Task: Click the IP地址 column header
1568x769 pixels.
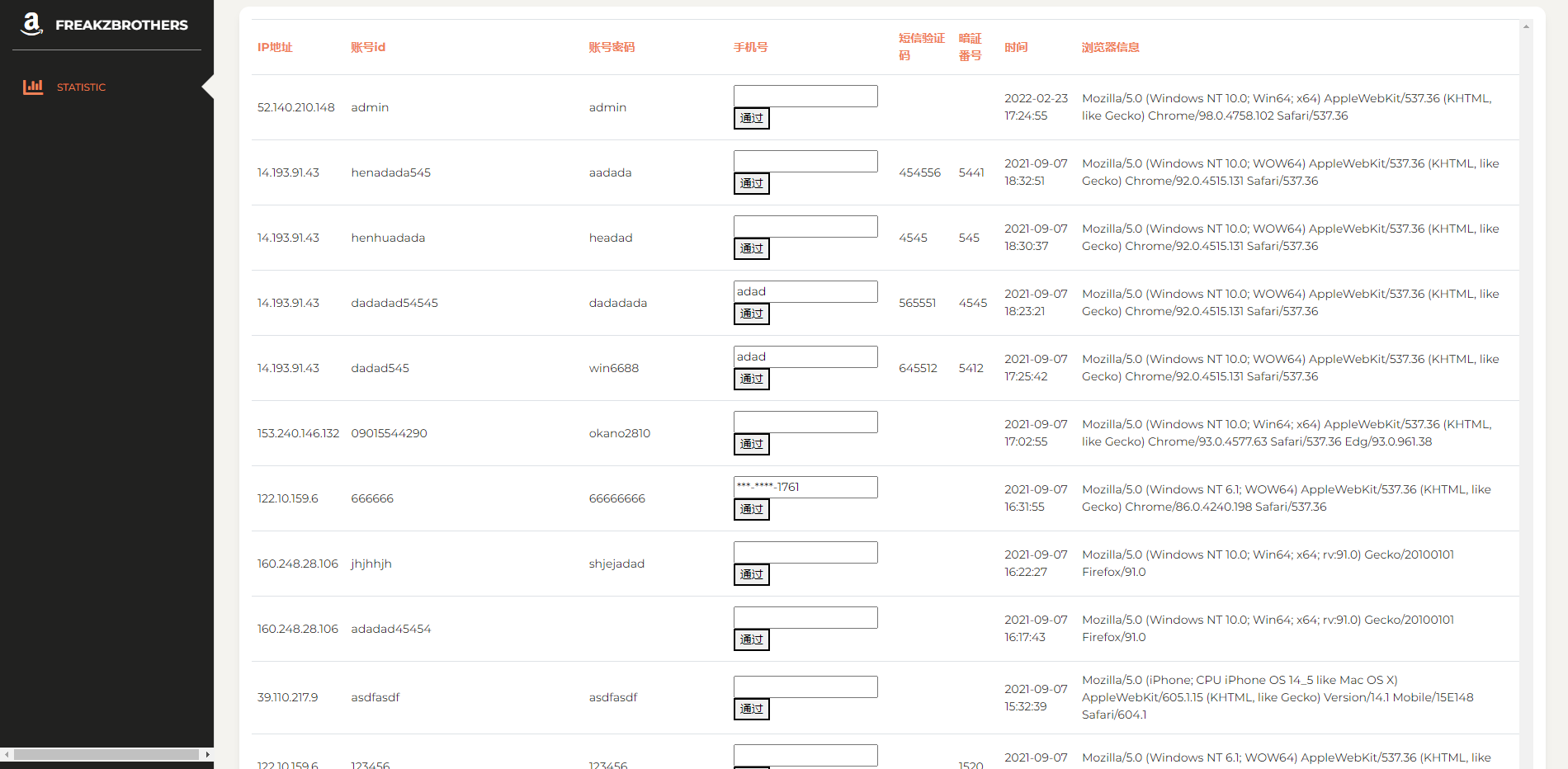Action: pyautogui.click(x=275, y=48)
